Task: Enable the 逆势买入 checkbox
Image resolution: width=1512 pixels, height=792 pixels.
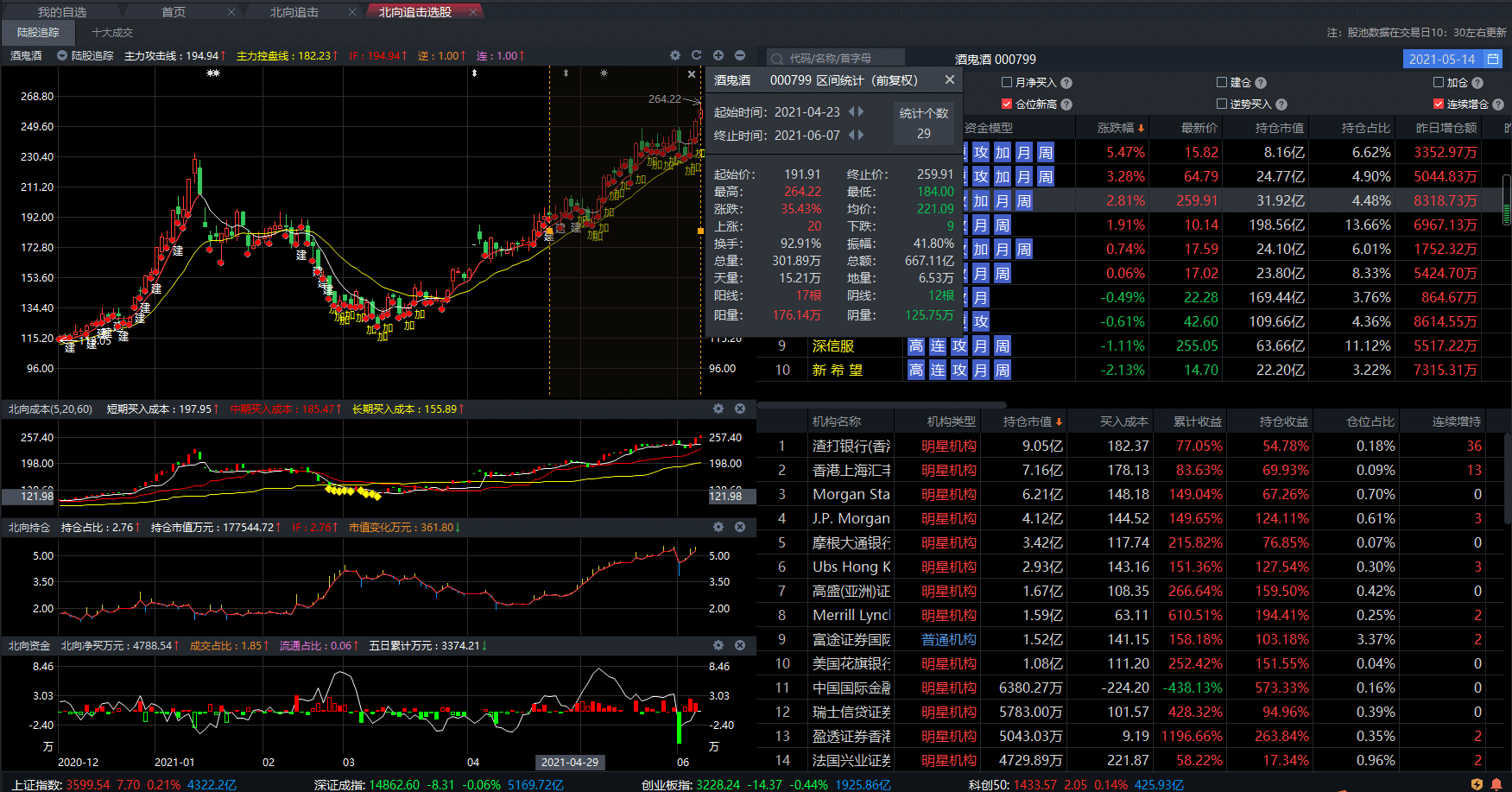Action: click(x=1222, y=104)
